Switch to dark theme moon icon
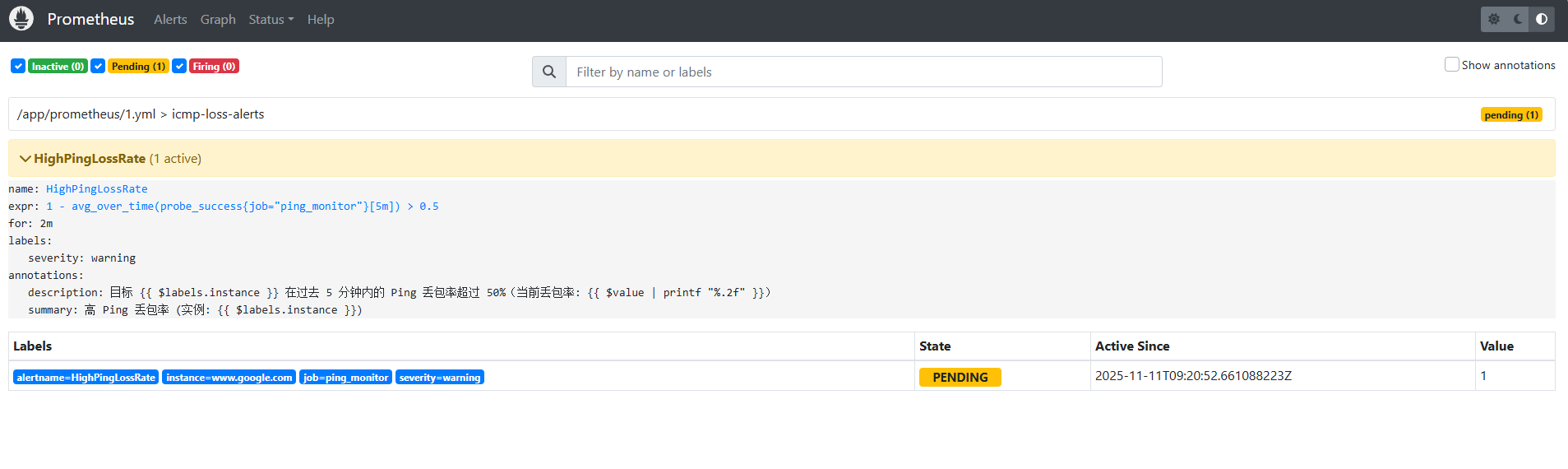 pyautogui.click(x=1518, y=19)
